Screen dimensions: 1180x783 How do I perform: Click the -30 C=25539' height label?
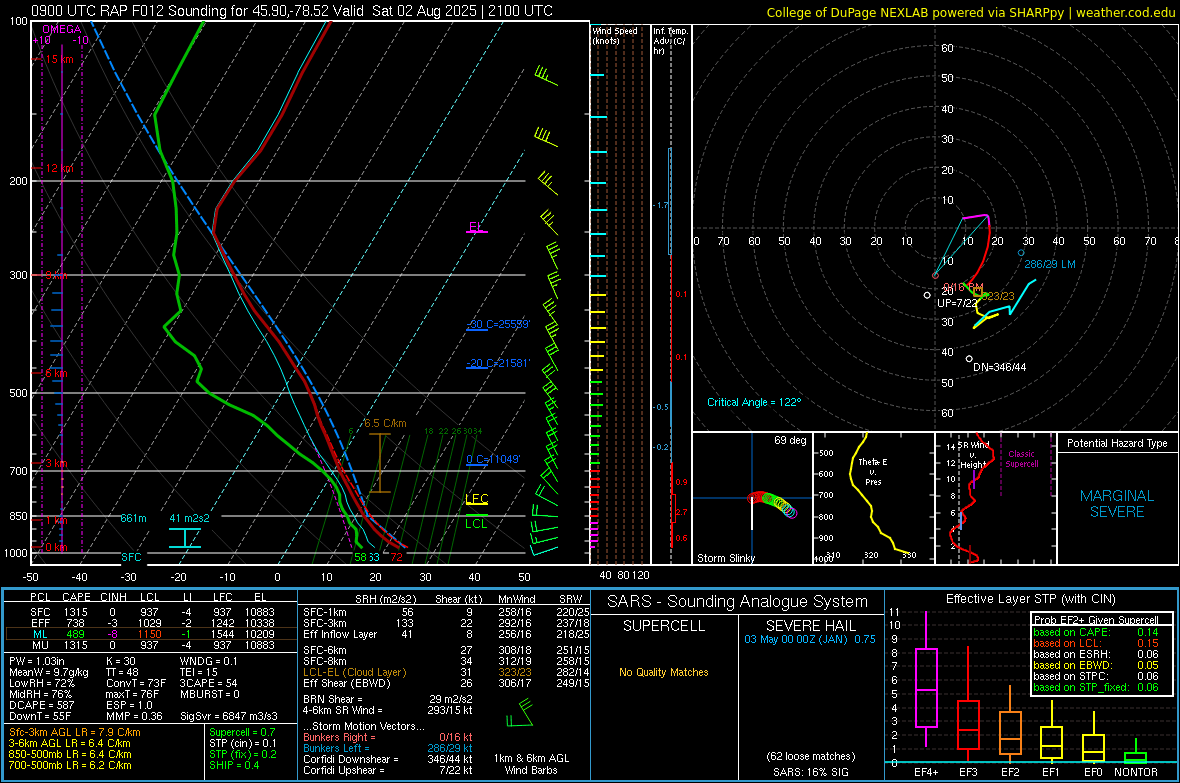tap(497, 324)
